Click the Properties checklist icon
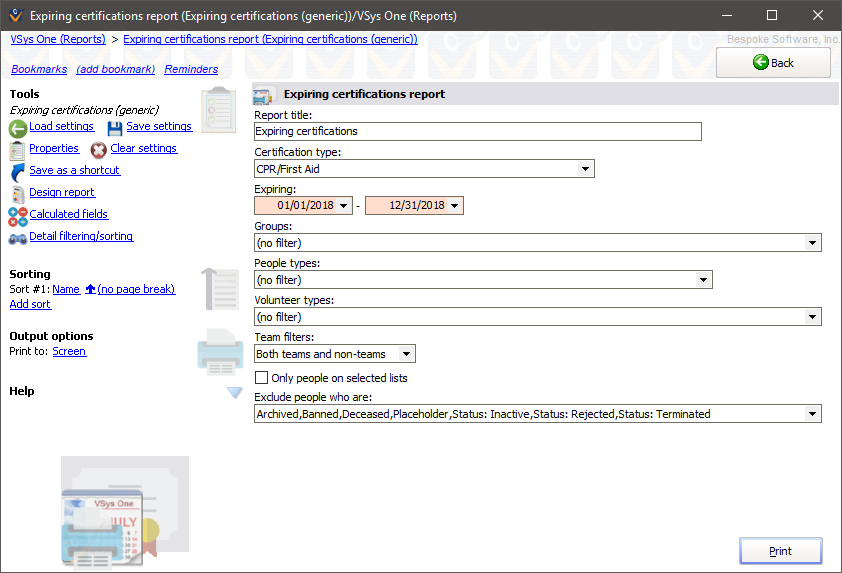Viewport: 842px width, 573px height. coord(17,151)
